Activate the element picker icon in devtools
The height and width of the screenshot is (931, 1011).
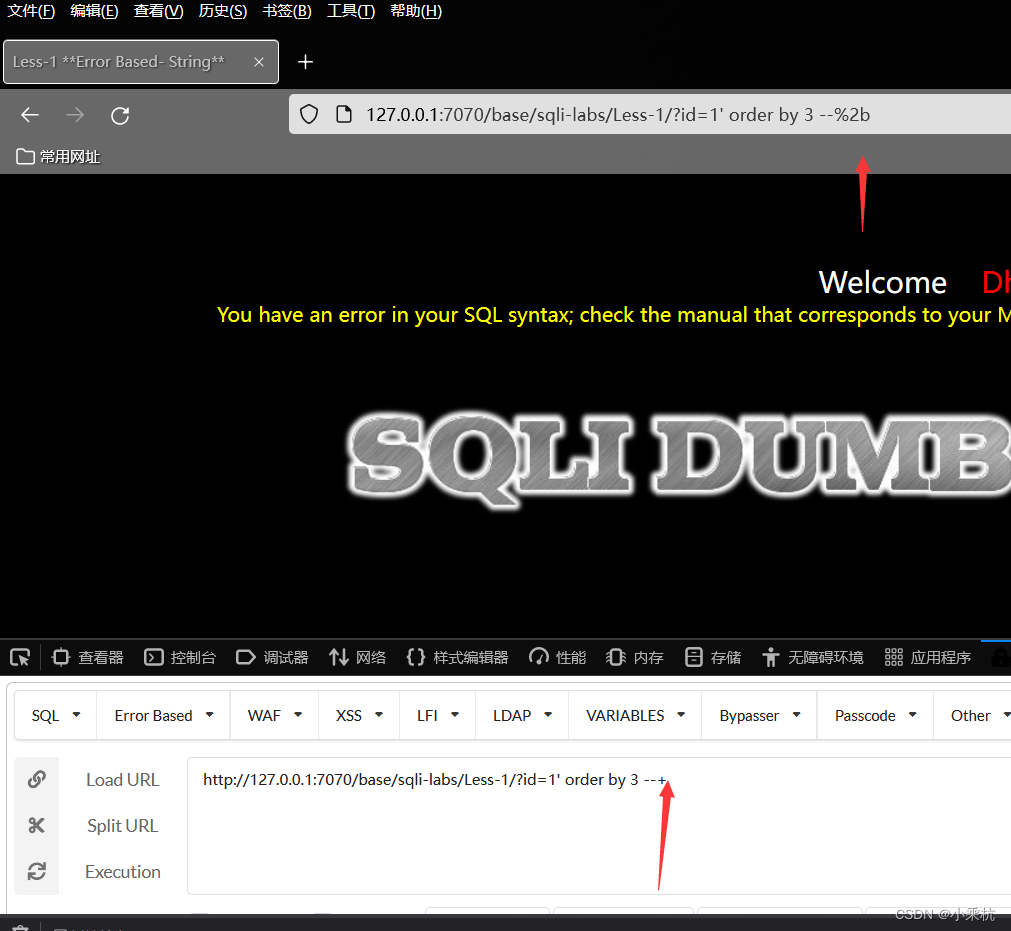tap(20, 658)
